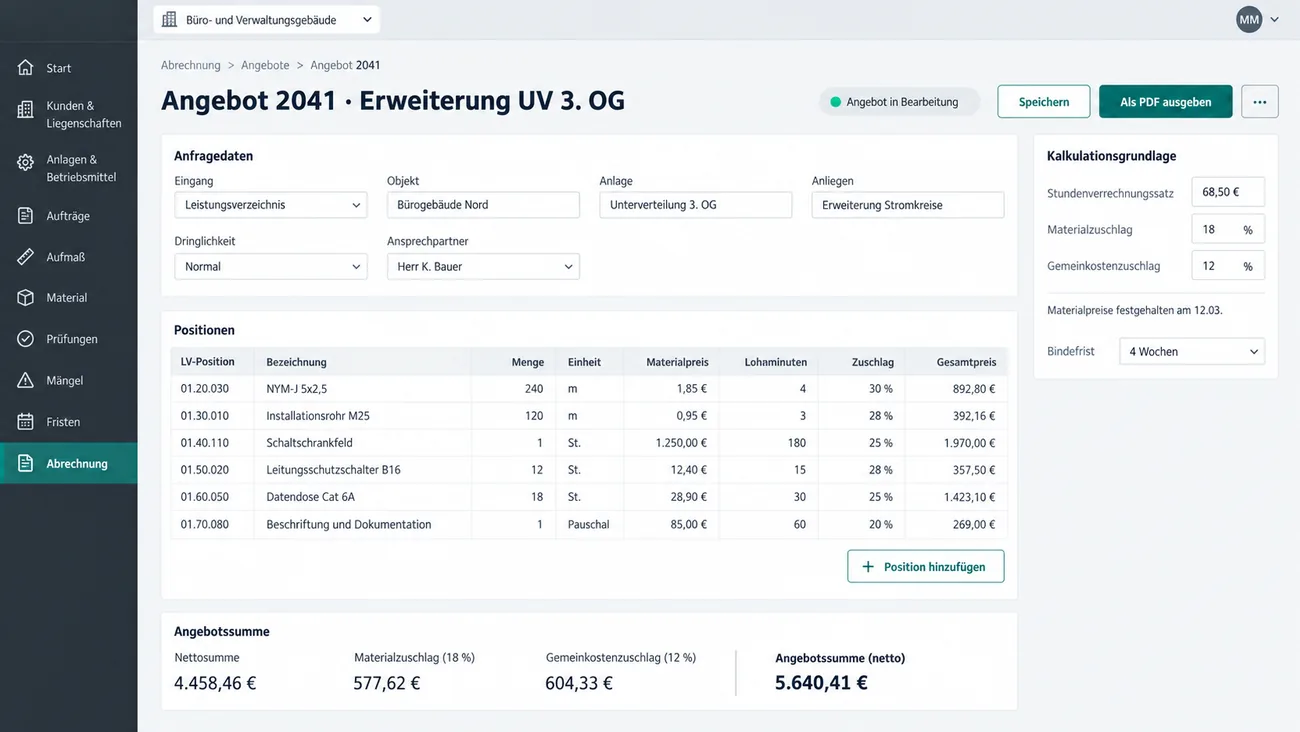The height and width of the screenshot is (732, 1300).
Task: Open the three-dot more options menu
Action: pos(1260,102)
